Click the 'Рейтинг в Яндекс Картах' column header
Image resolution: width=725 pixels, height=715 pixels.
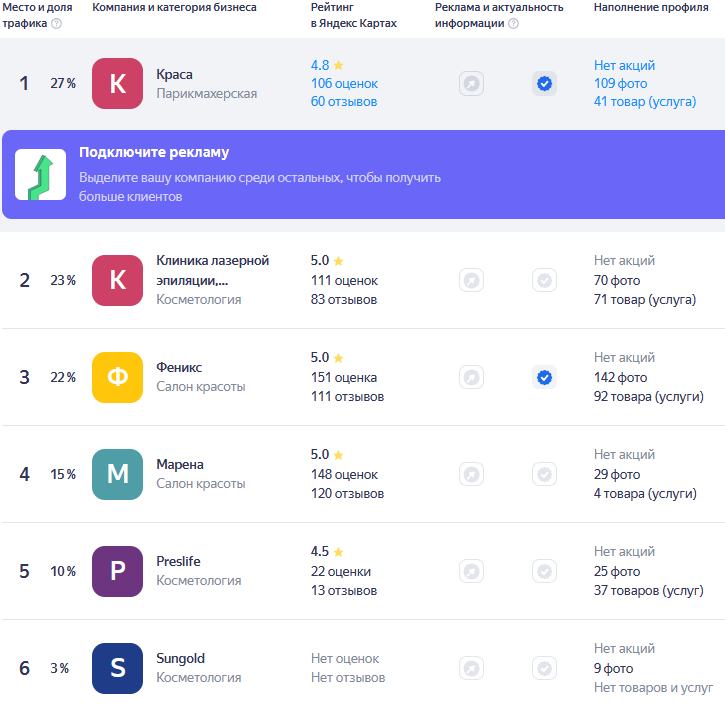point(353,15)
